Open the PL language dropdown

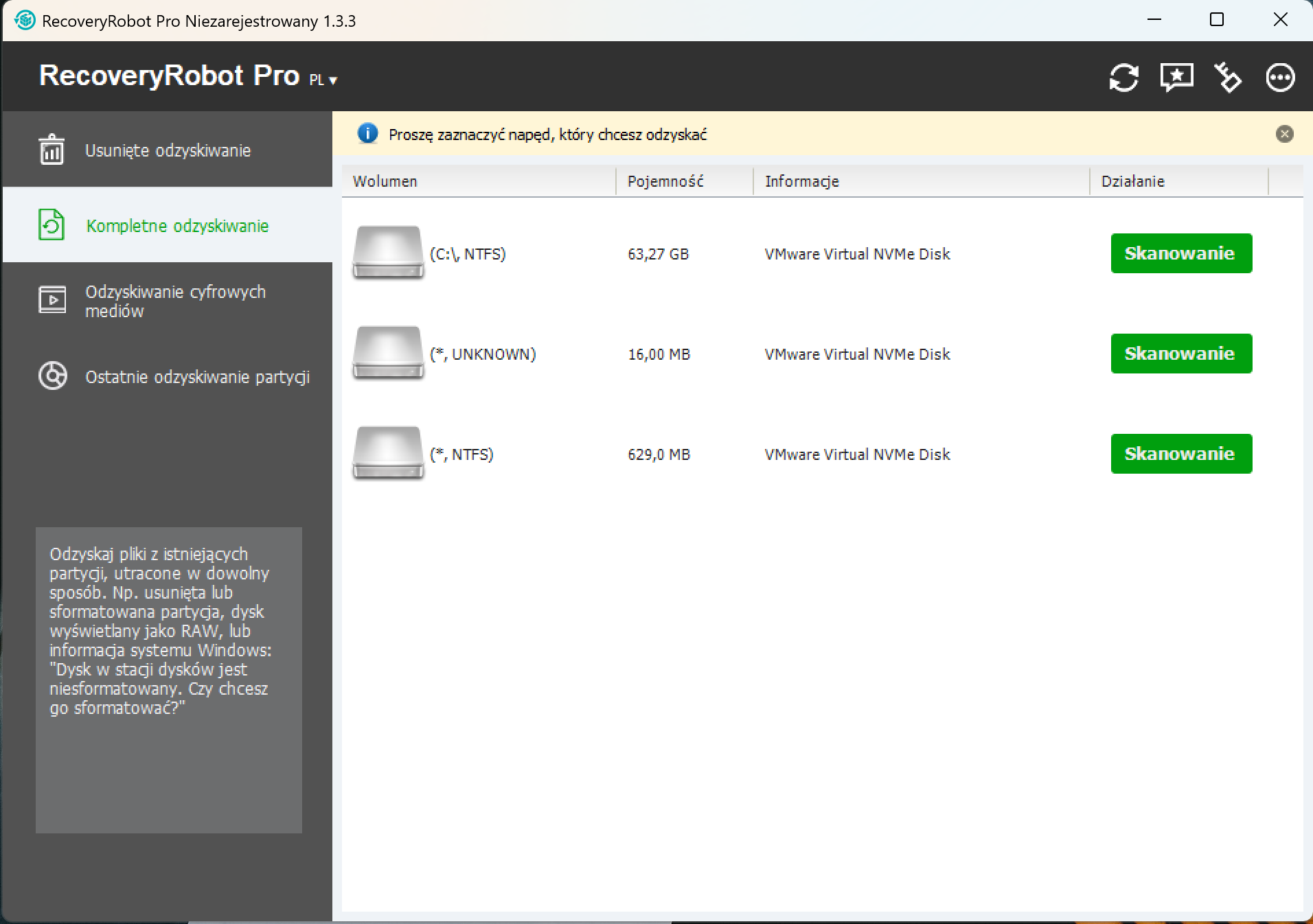(x=323, y=80)
